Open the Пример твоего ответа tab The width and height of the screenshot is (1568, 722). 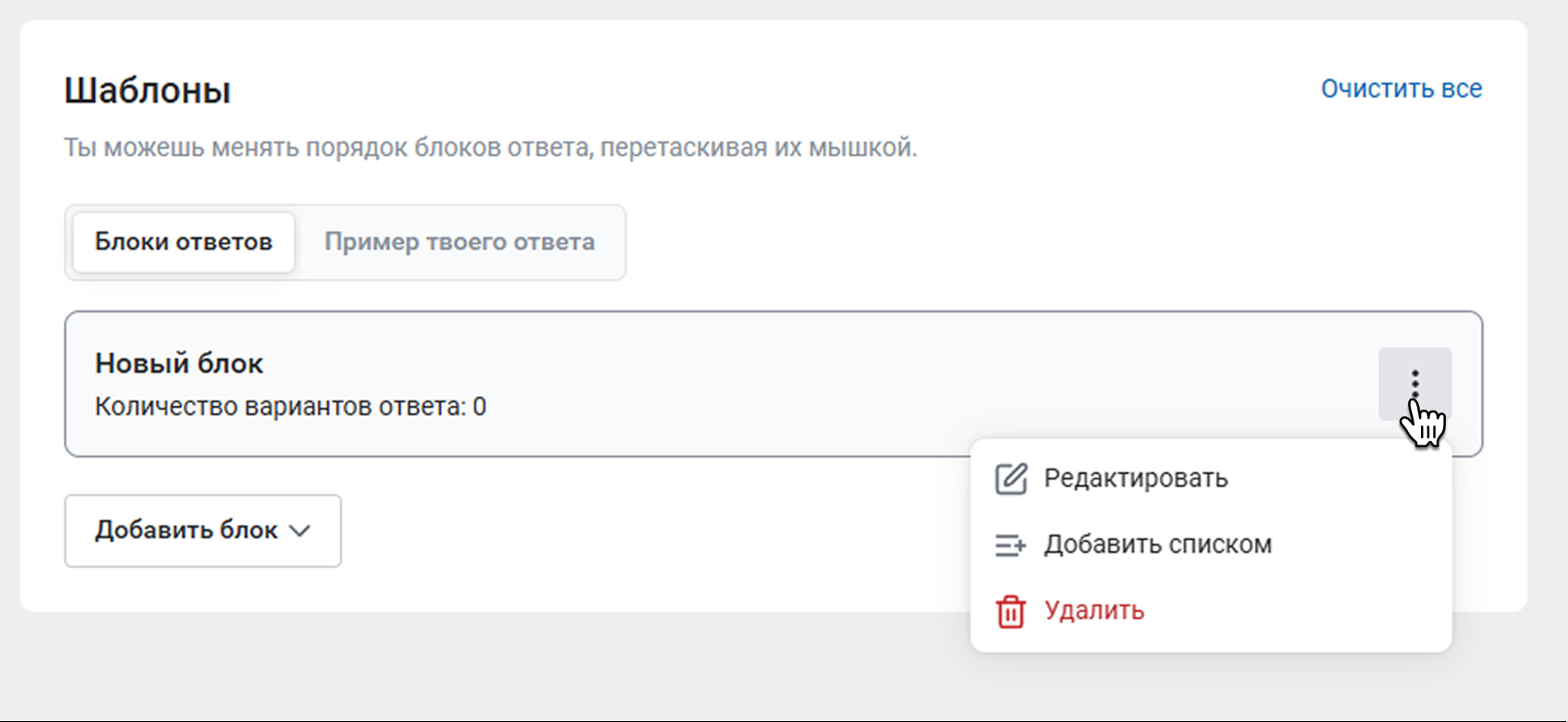(x=460, y=243)
